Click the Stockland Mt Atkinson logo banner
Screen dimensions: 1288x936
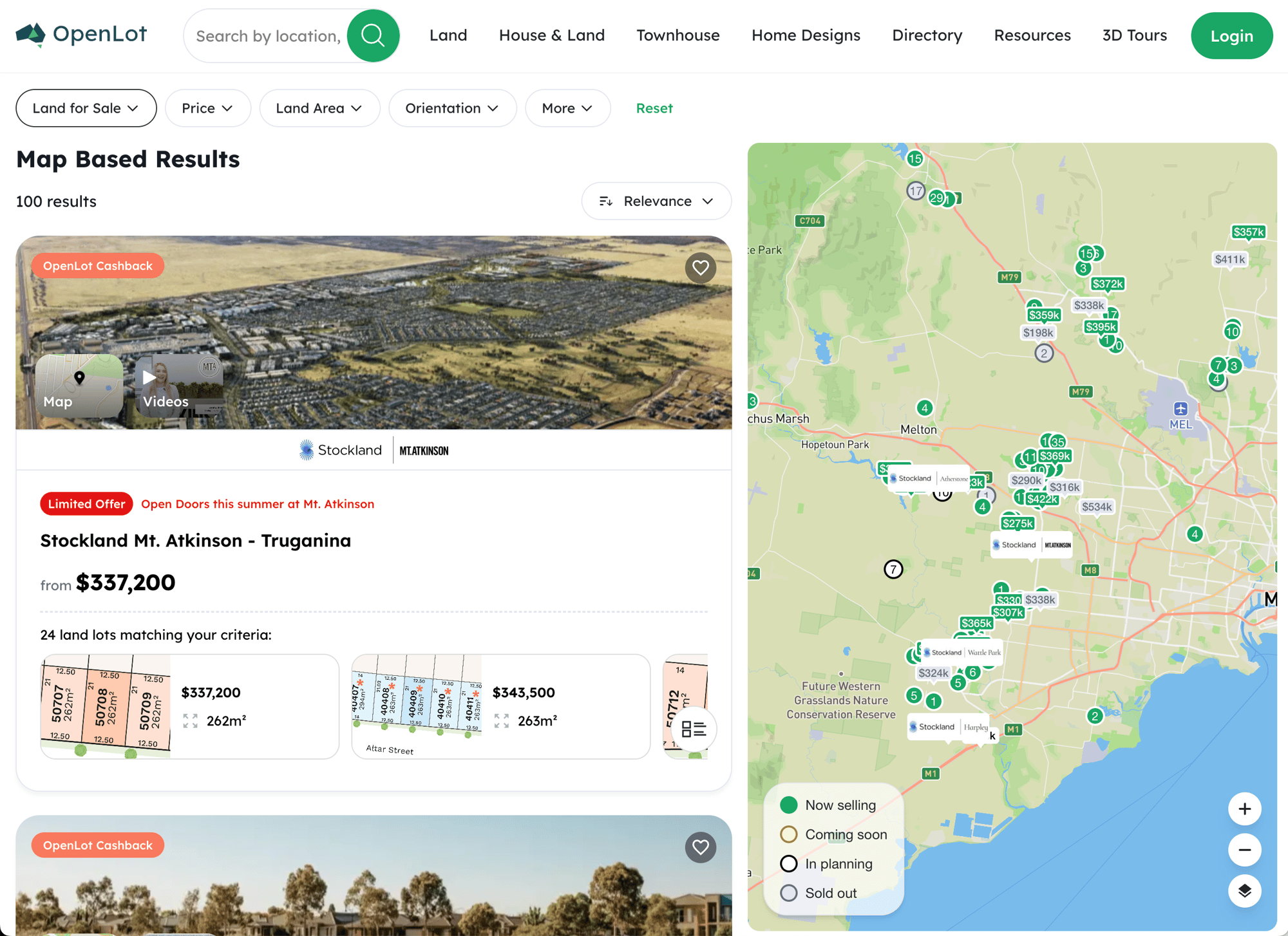tap(374, 451)
